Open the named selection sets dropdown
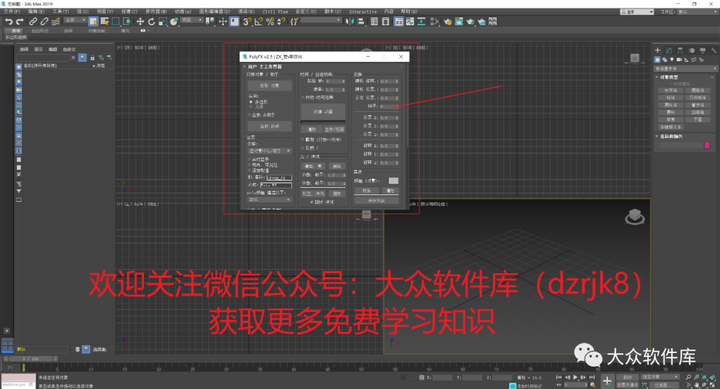Image resolution: width=720 pixels, height=389 pixels. (x=321, y=20)
